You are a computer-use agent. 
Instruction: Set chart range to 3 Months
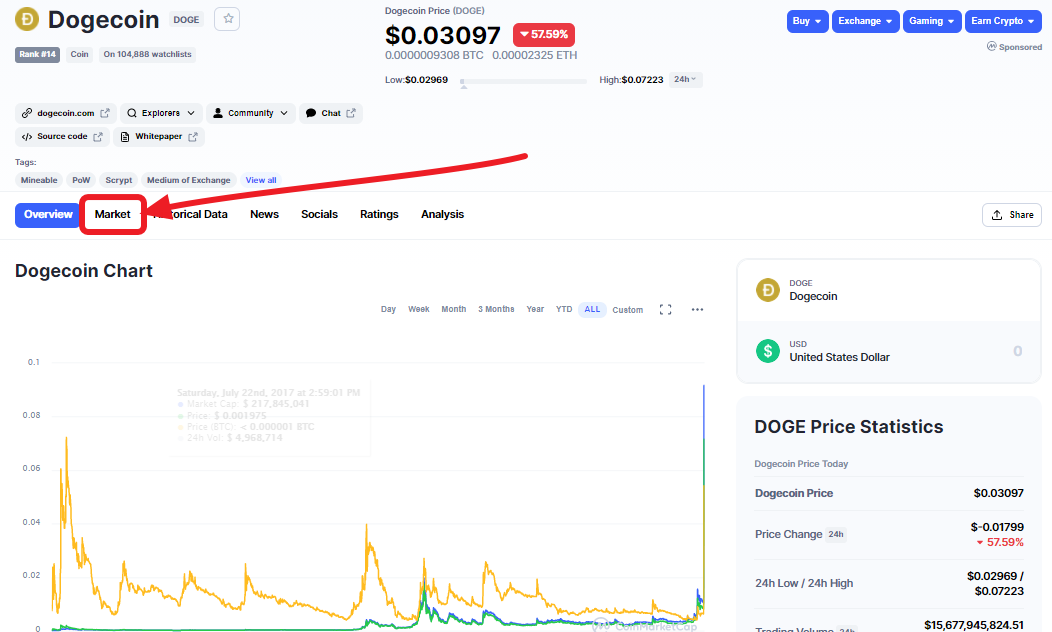[496, 309]
